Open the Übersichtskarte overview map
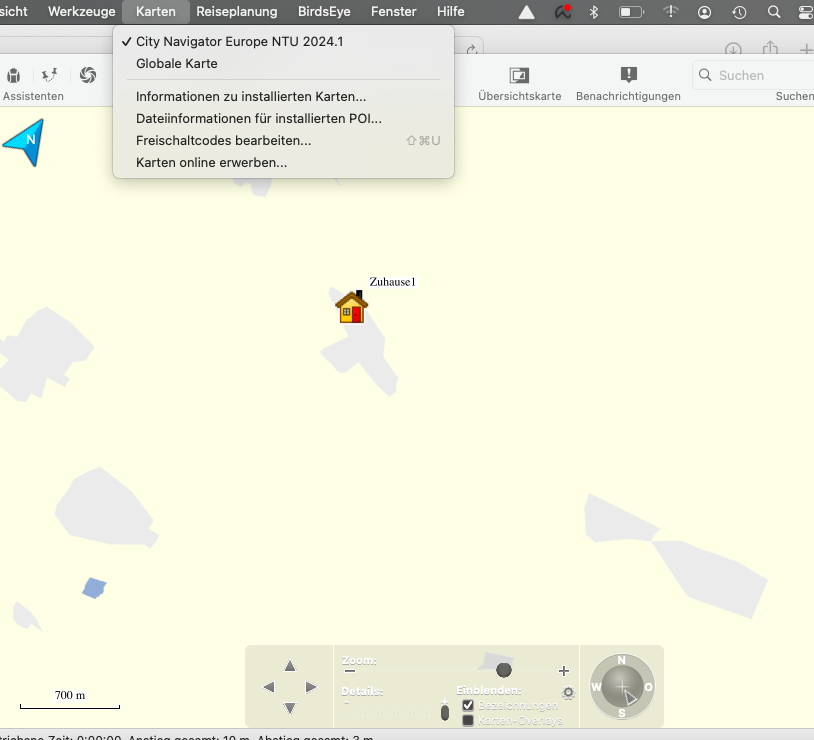The height and width of the screenshot is (740, 814). pyautogui.click(x=519, y=76)
